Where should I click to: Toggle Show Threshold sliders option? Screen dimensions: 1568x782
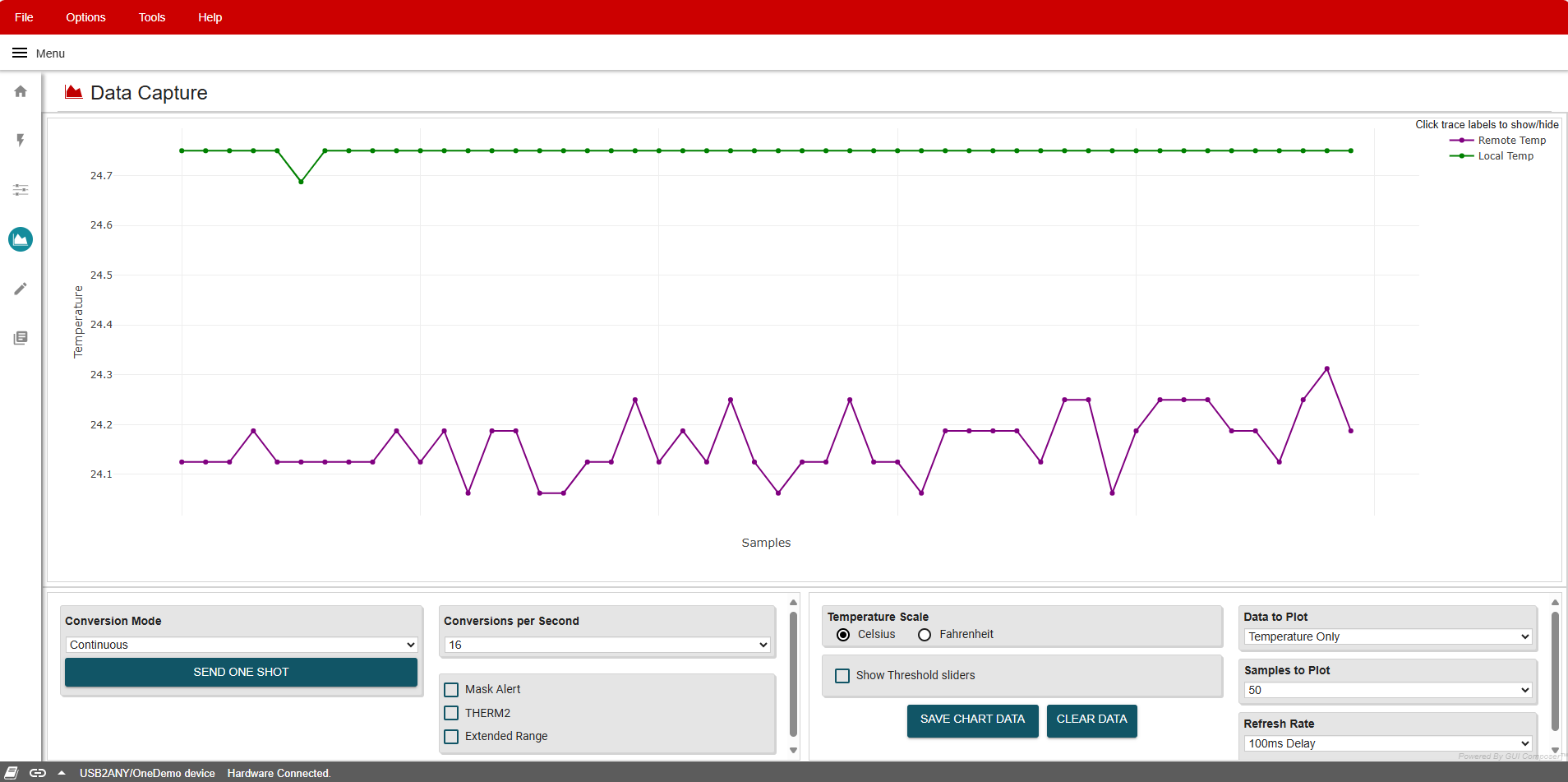842,676
